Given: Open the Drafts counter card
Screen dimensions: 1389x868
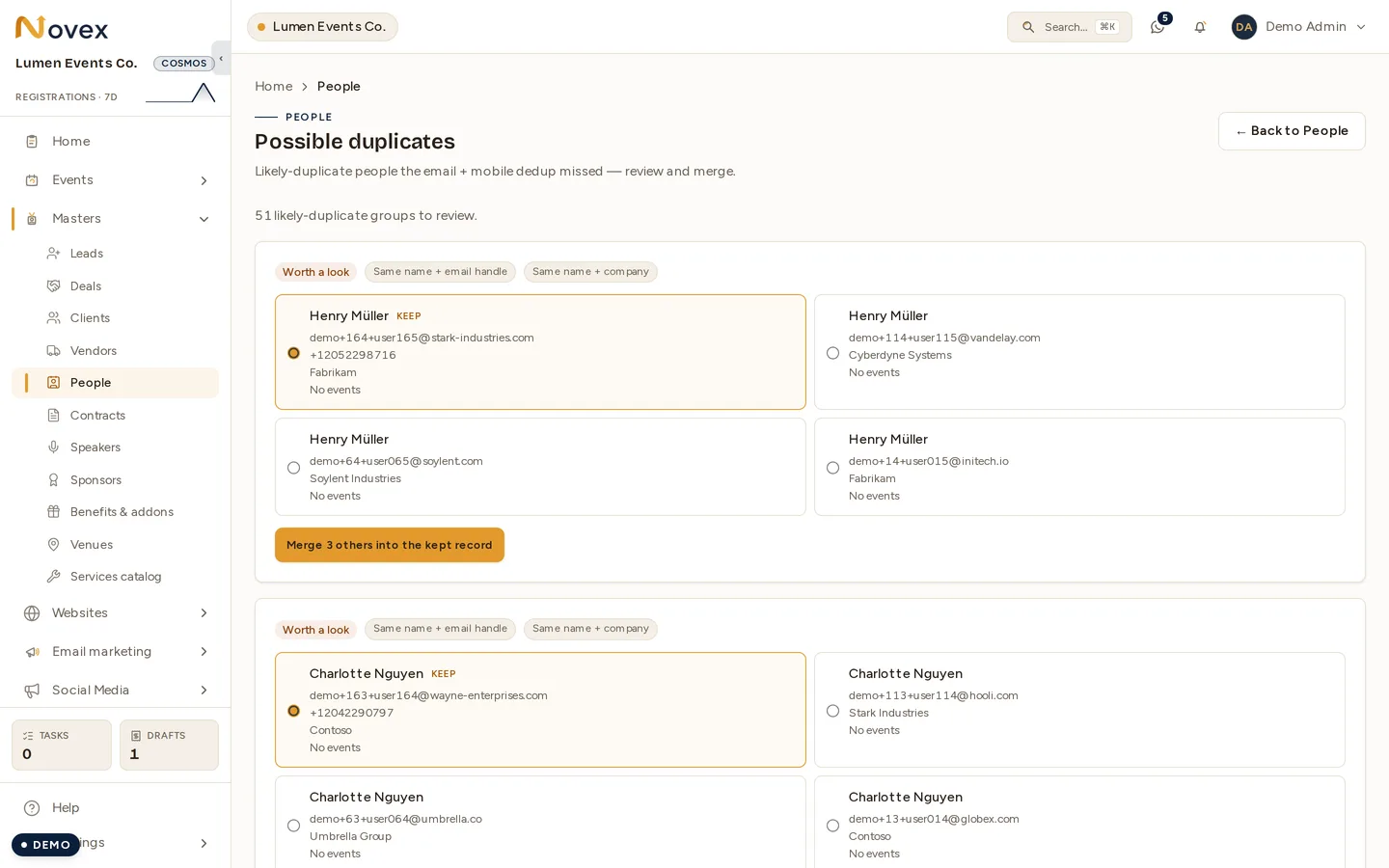Looking at the screenshot, I should pos(169,746).
